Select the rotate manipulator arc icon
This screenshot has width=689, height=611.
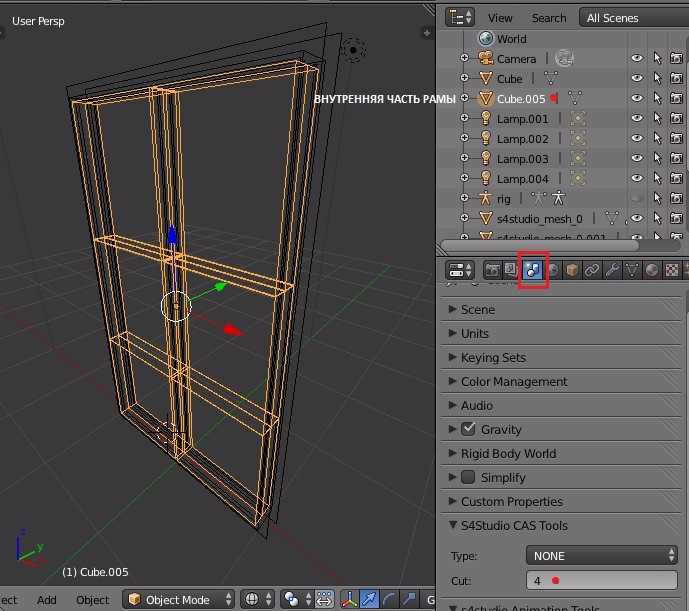click(x=389, y=599)
